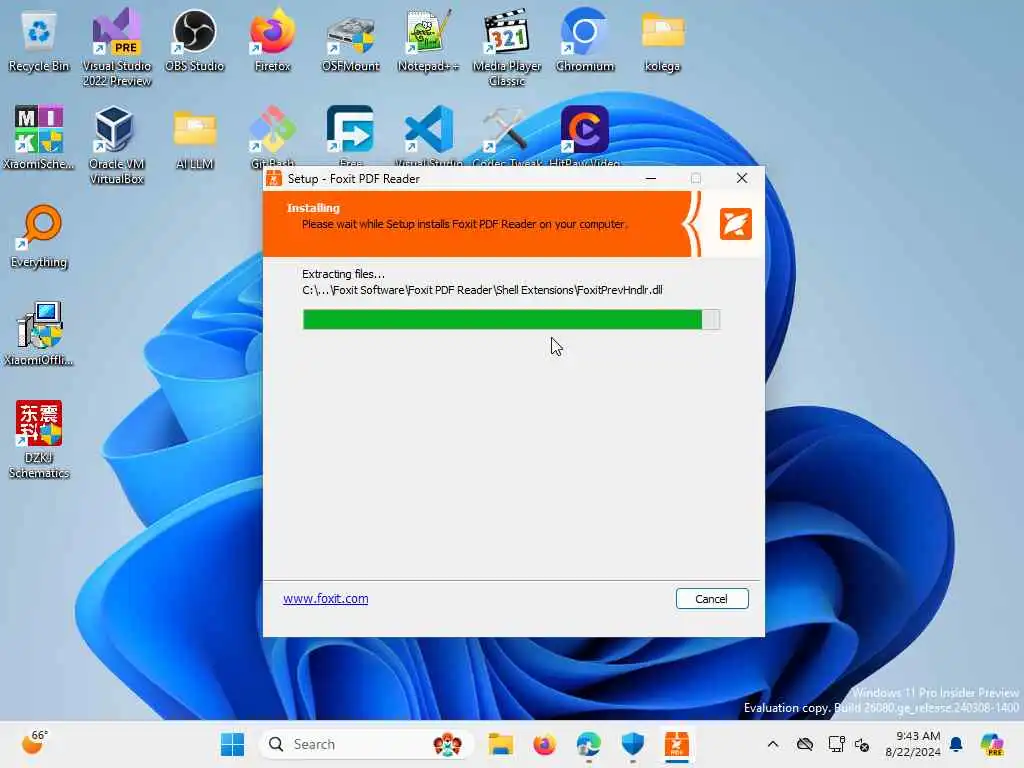Open the www.foxit.com link
Viewport: 1024px width, 768px height.
(x=325, y=598)
